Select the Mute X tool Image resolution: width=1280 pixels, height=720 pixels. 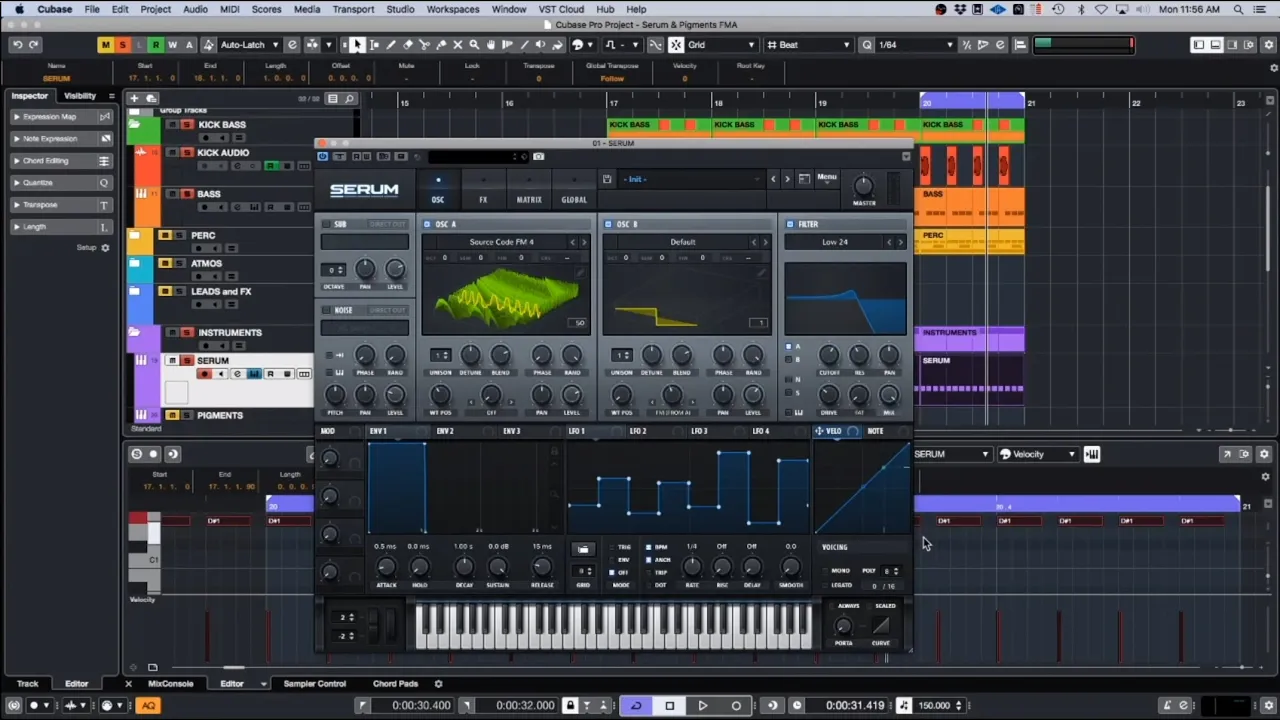point(458,45)
